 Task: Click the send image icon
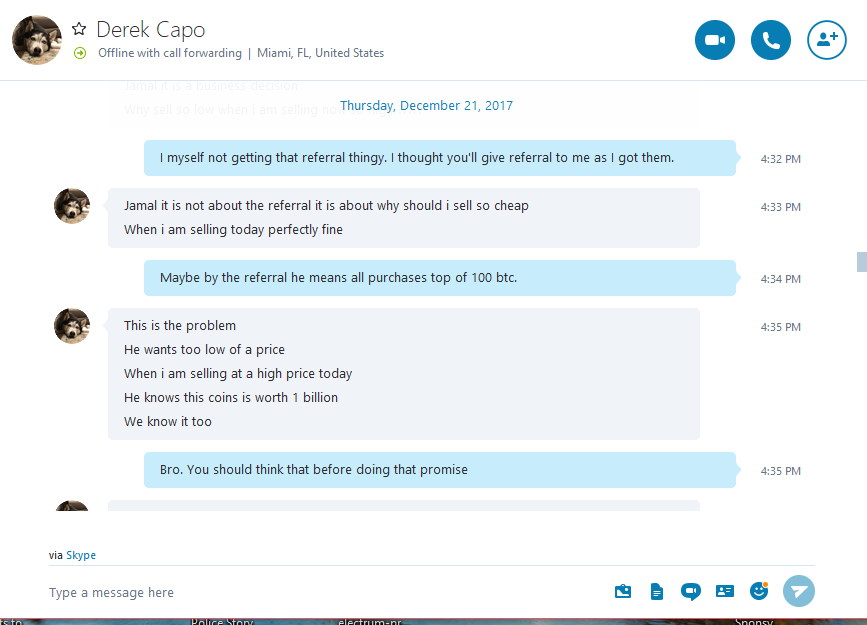623,591
